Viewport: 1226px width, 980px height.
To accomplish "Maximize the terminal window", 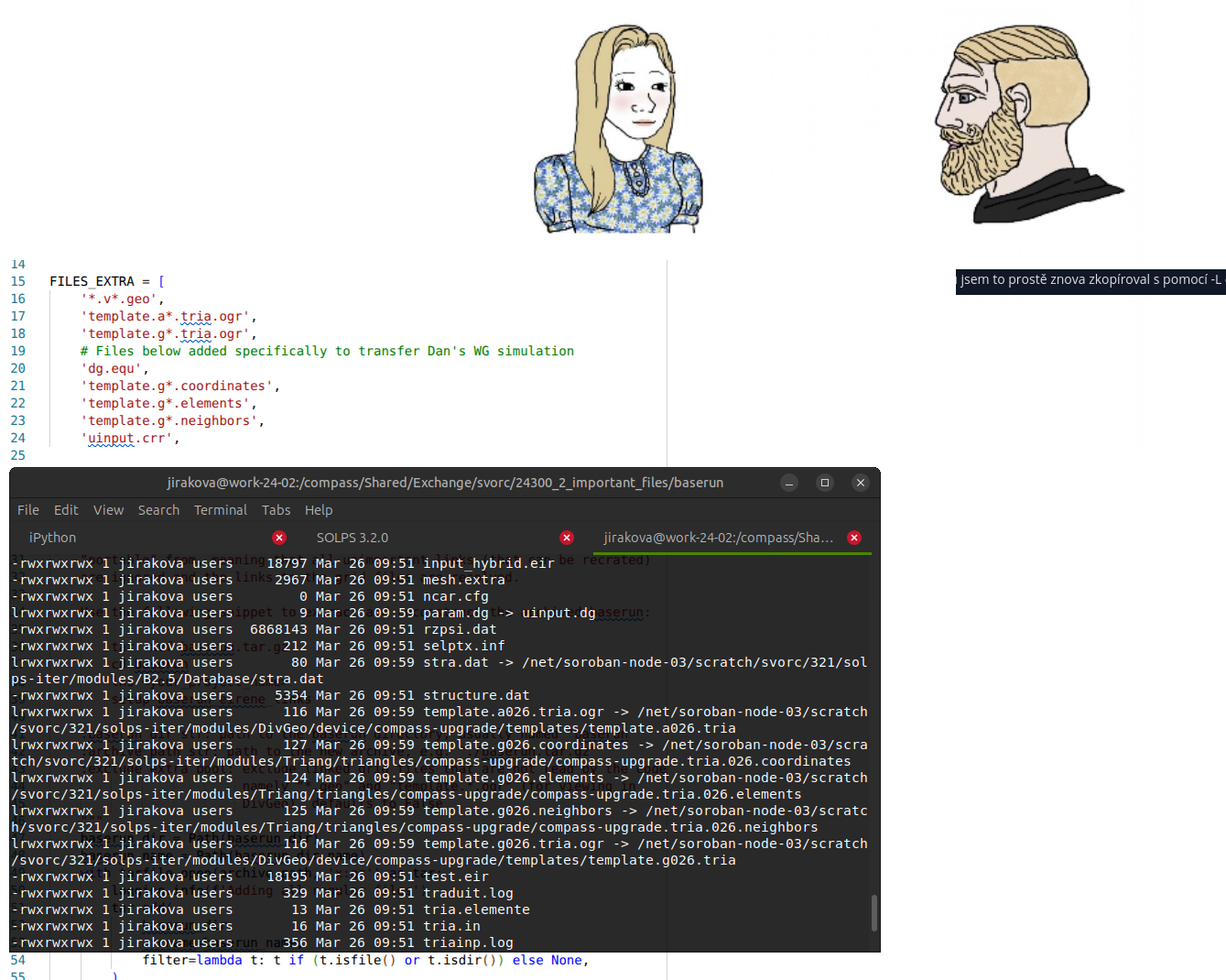I will click(825, 483).
